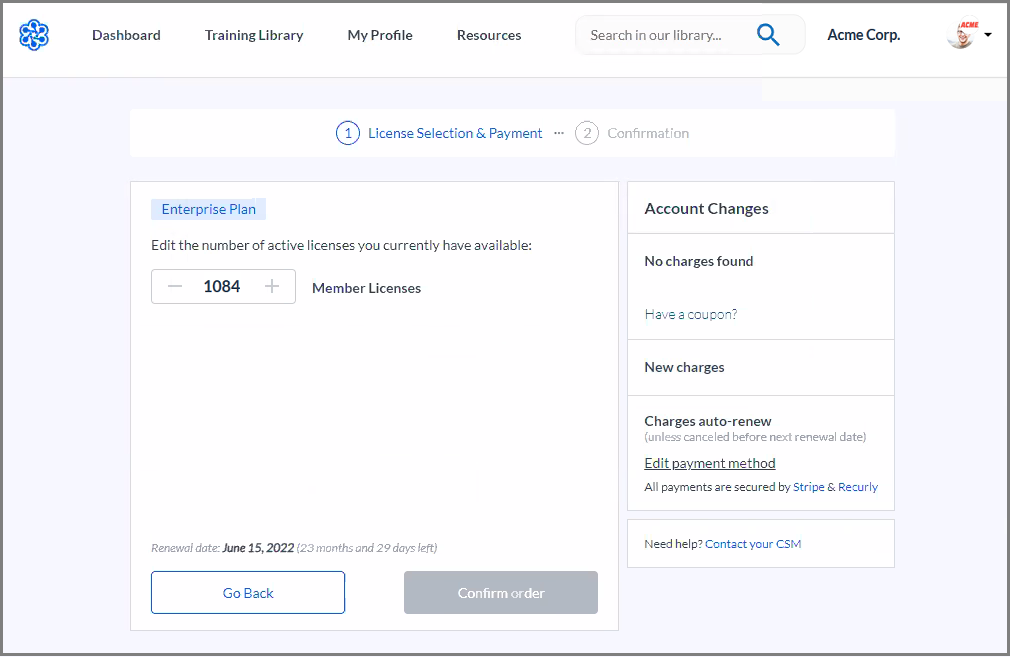Increase member licenses with plus icon
Image resolution: width=1010 pixels, height=657 pixels.
click(x=272, y=287)
